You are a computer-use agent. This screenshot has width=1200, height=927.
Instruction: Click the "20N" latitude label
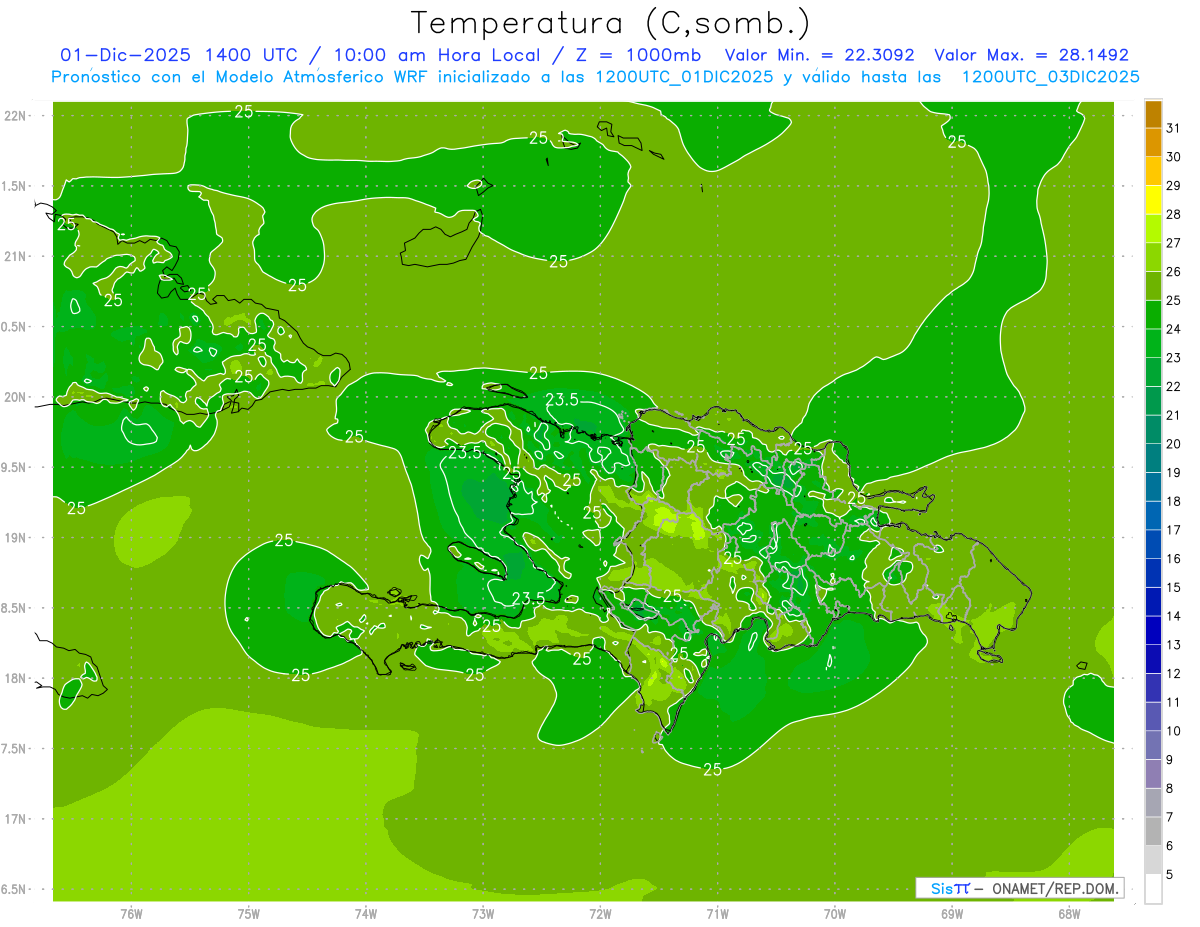(x=15, y=397)
